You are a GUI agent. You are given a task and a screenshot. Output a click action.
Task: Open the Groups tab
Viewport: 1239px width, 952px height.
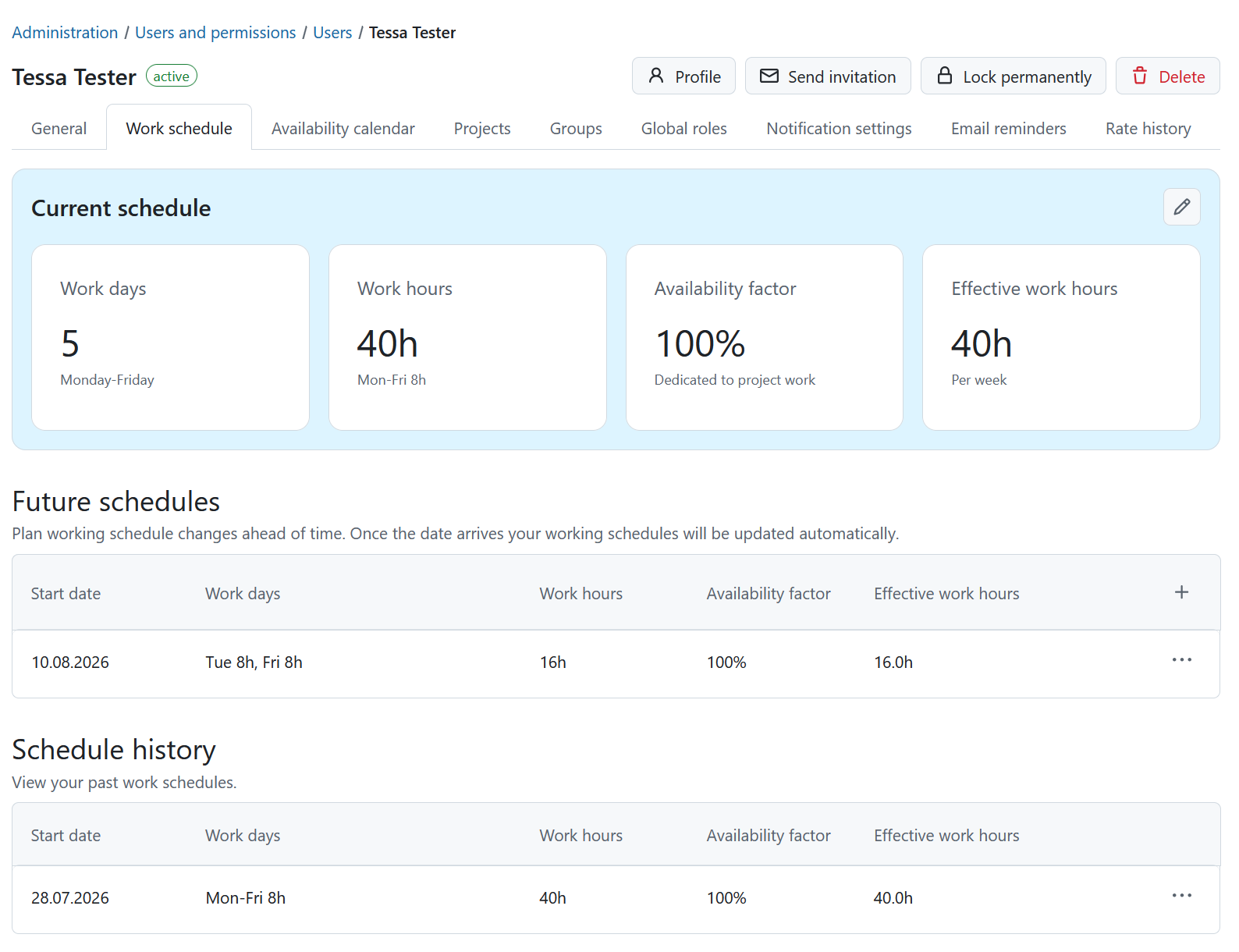tap(576, 129)
